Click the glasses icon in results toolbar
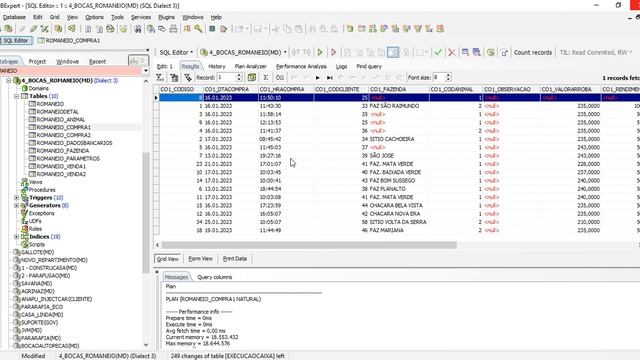Viewport: 640px width, 360px height. 280,78
